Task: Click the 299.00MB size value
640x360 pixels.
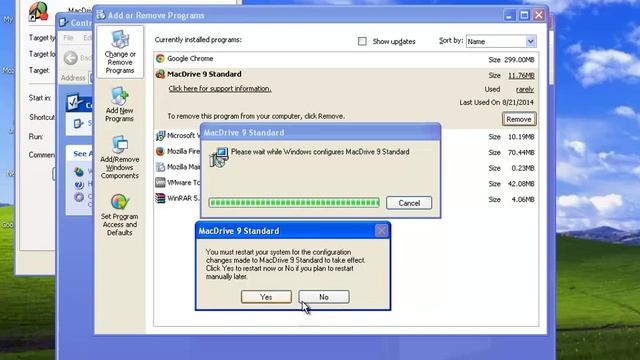Action: (x=519, y=60)
